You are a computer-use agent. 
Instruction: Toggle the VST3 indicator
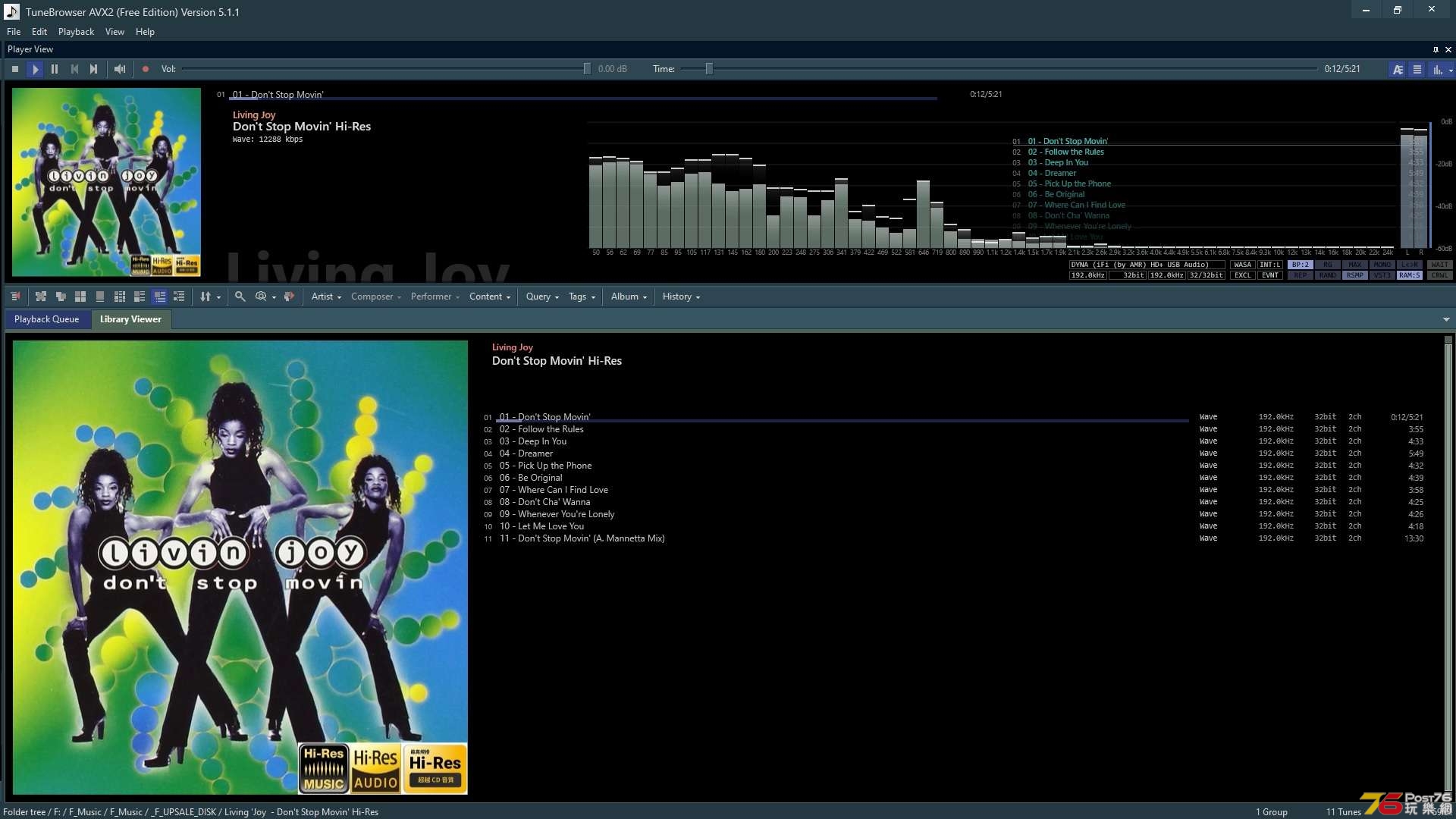pos(1382,275)
